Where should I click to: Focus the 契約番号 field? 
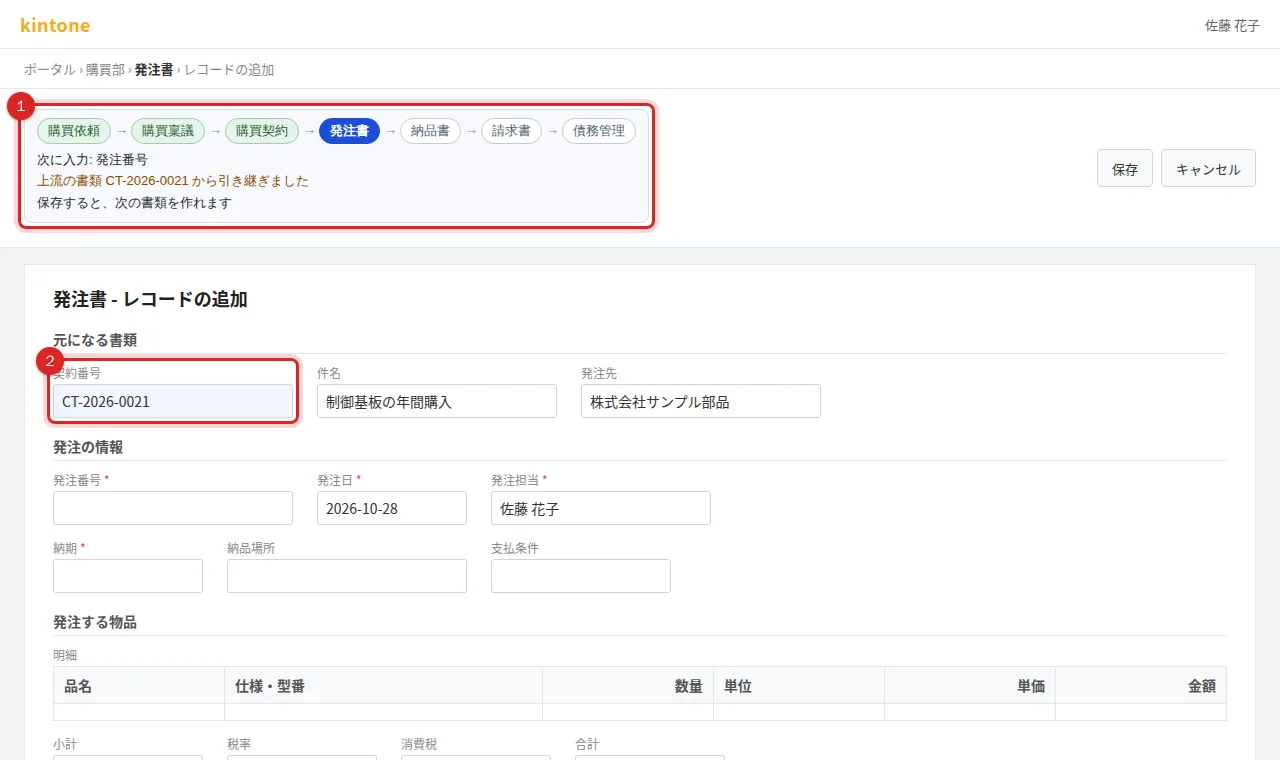point(173,401)
